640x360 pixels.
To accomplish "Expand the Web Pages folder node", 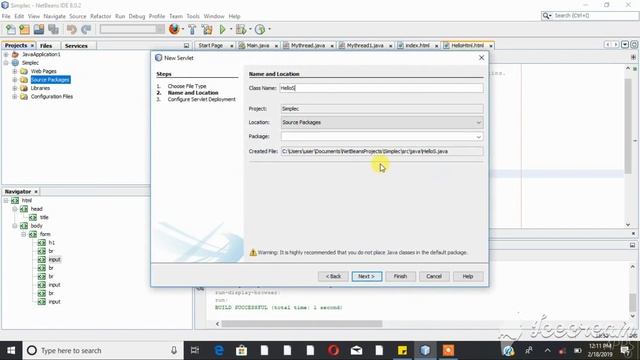I will (15, 71).
